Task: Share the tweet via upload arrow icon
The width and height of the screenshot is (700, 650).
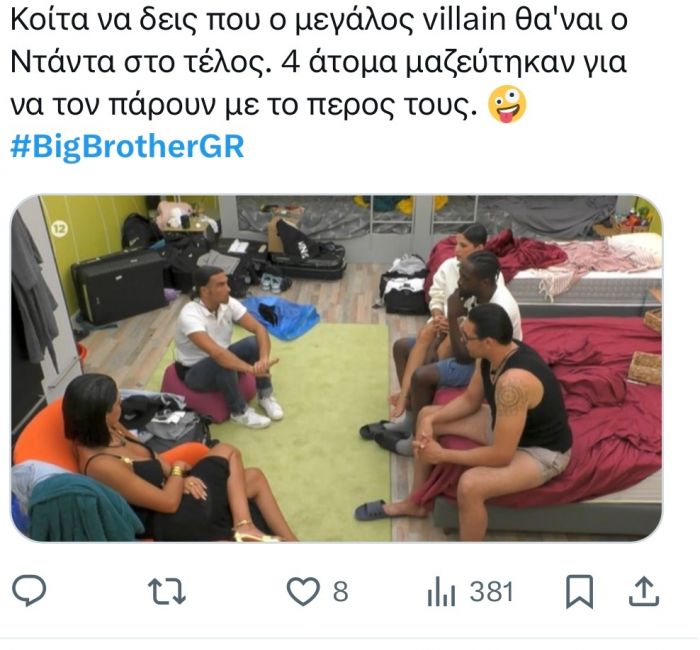Action: click(644, 592)
